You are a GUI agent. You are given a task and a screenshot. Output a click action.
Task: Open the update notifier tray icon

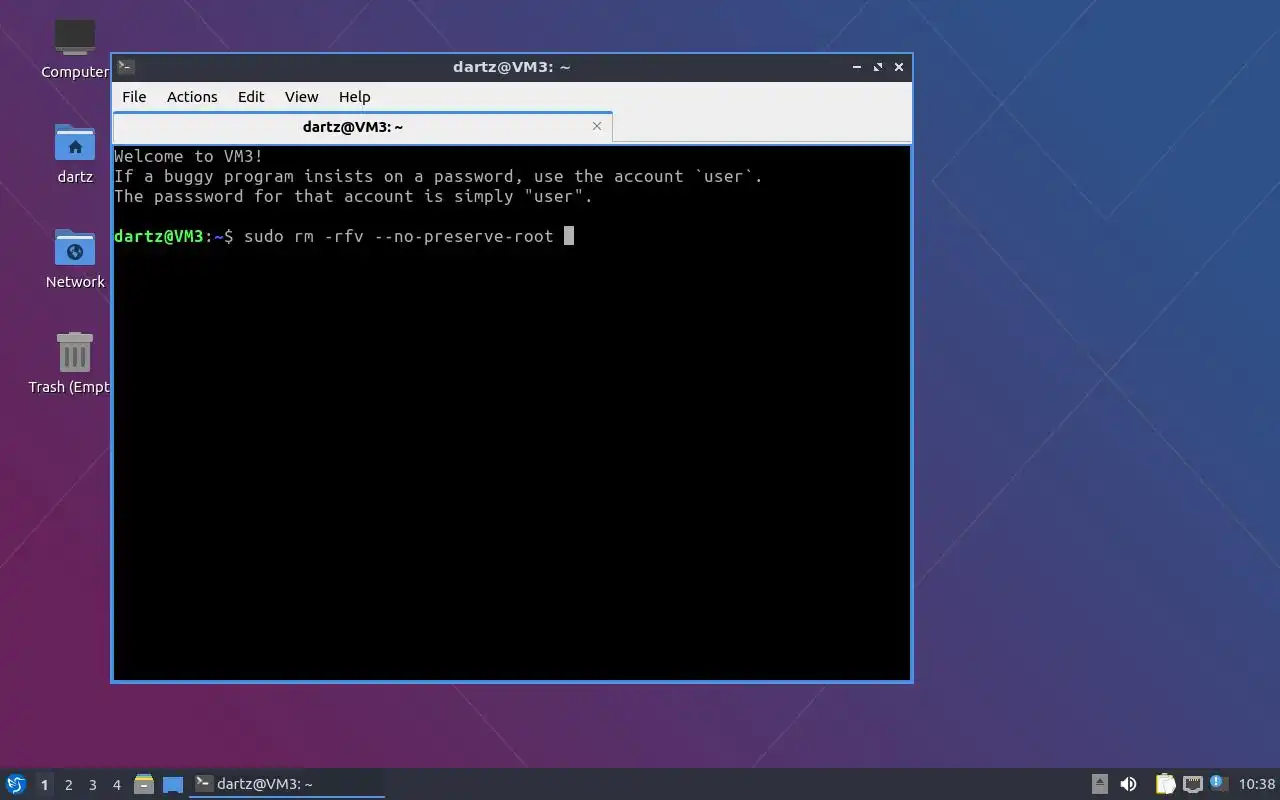pyautogui.click(x=1218, y=783)
